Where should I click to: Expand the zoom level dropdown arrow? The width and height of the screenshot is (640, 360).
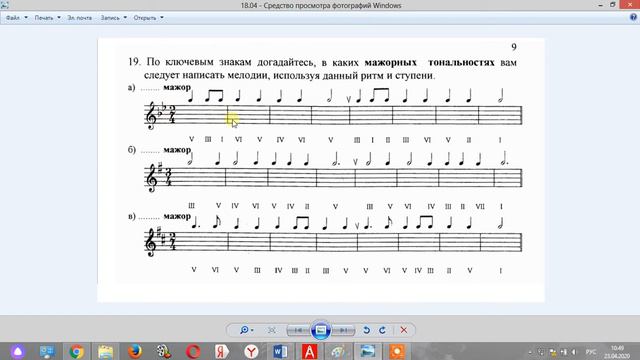pos(252,330)
